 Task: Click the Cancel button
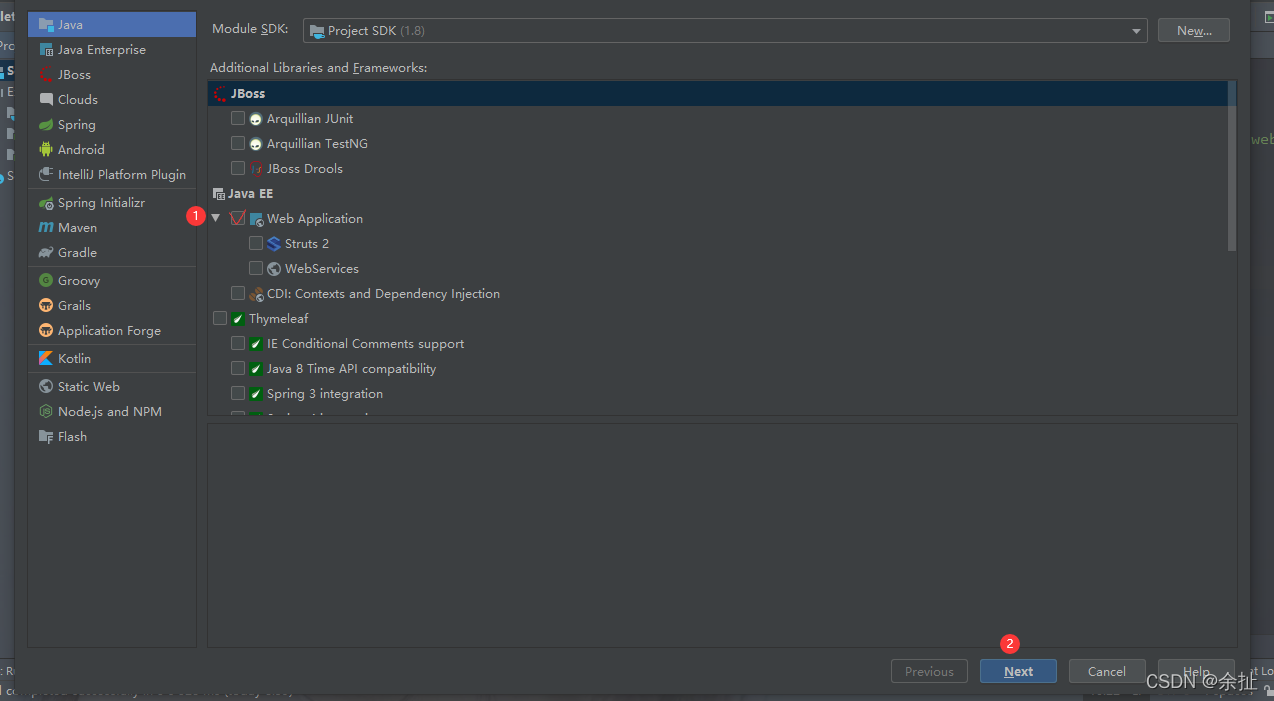click(x=1107, y=671)
